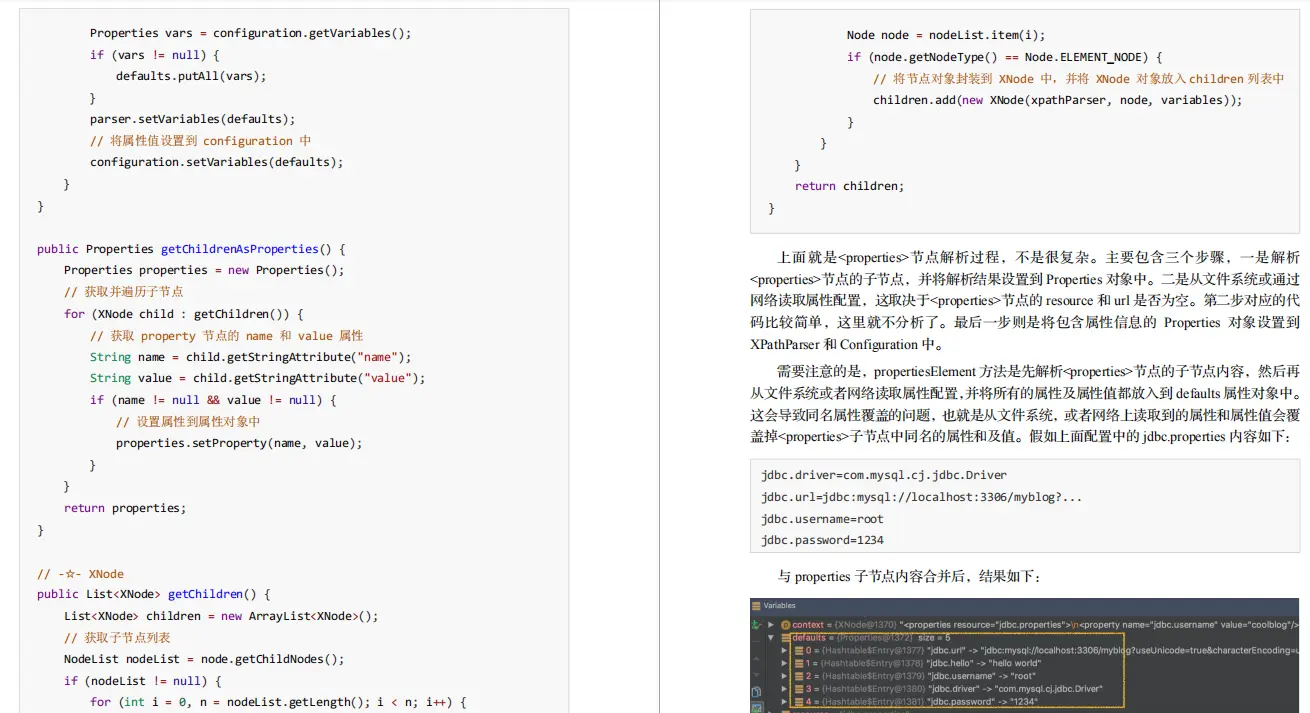Click "String name = child.getStringAttribute" line
This screenshot has width=1310, height=713.
(x=251, y=357)
